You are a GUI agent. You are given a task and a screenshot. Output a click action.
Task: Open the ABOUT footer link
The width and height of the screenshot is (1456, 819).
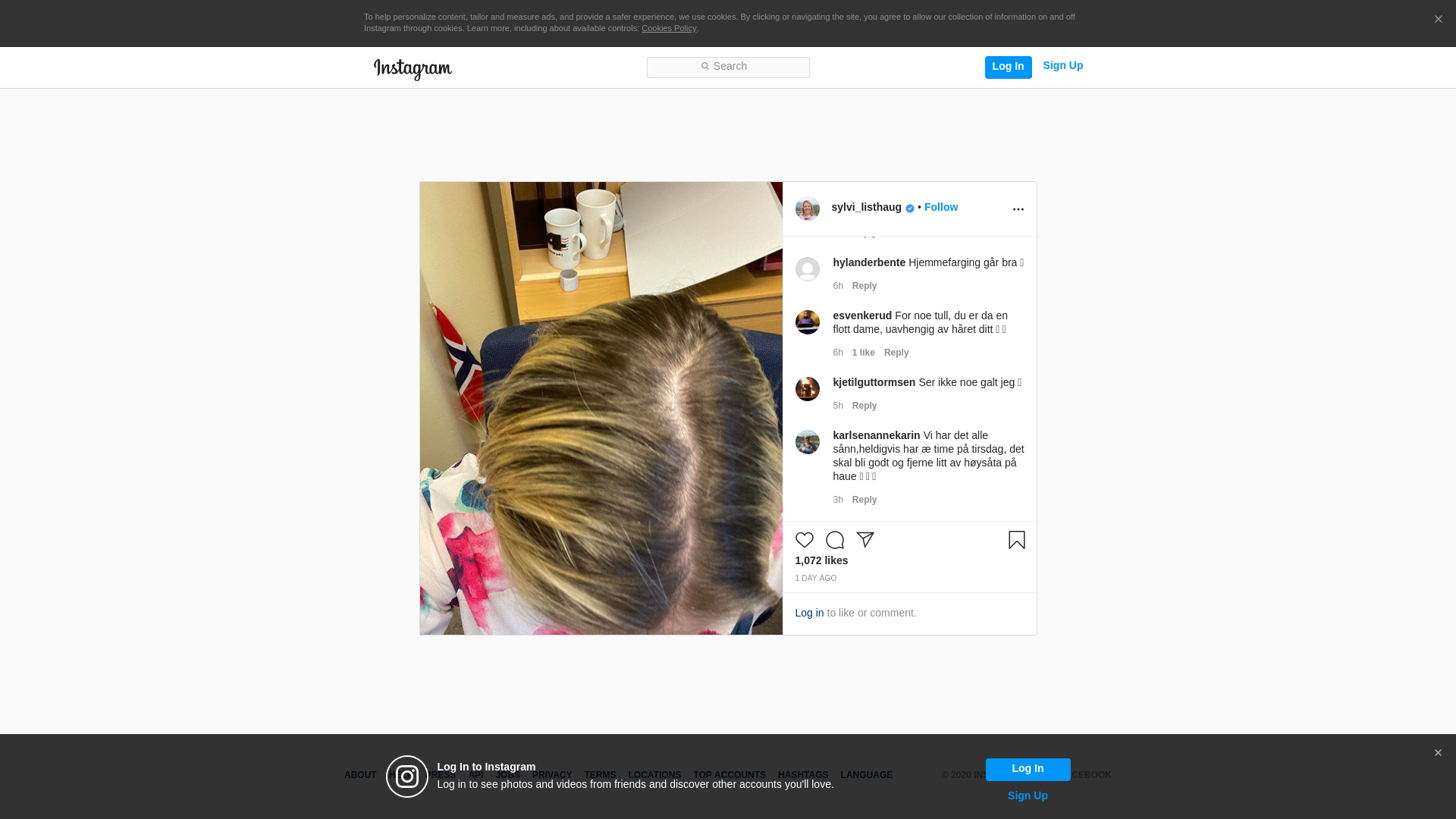pyautogui.click(x=360, y=776)
